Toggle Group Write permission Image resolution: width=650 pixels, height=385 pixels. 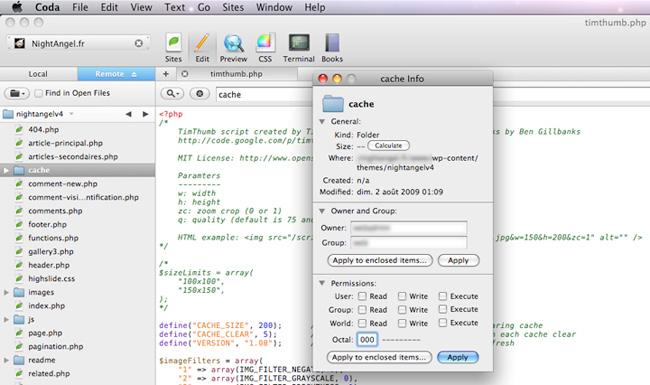point(402,310)
